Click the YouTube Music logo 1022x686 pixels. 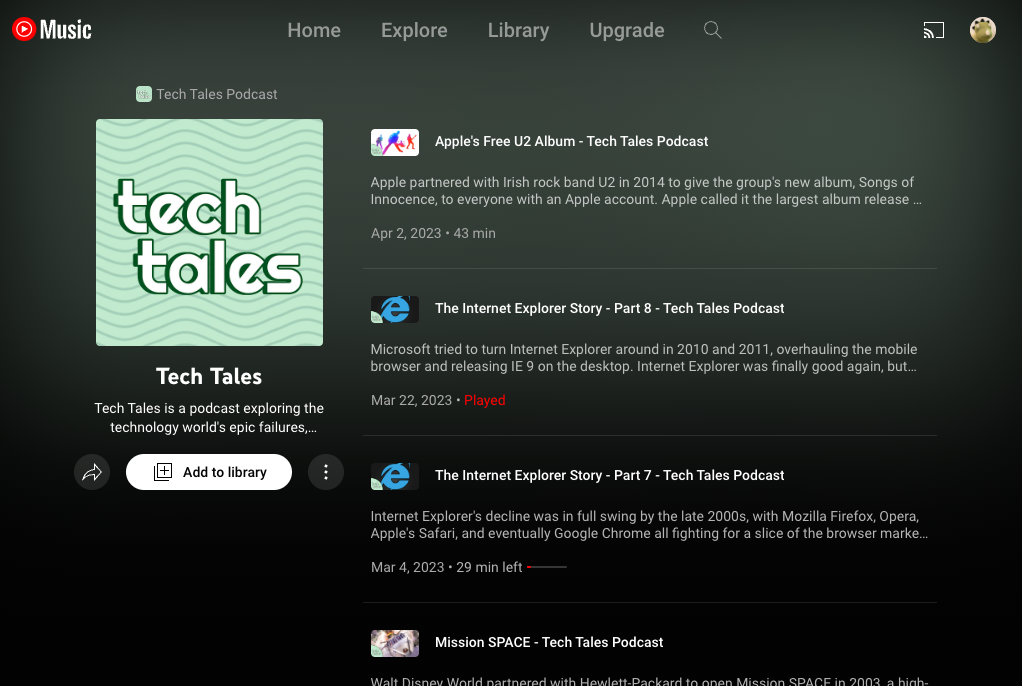(x=52, y=29)
